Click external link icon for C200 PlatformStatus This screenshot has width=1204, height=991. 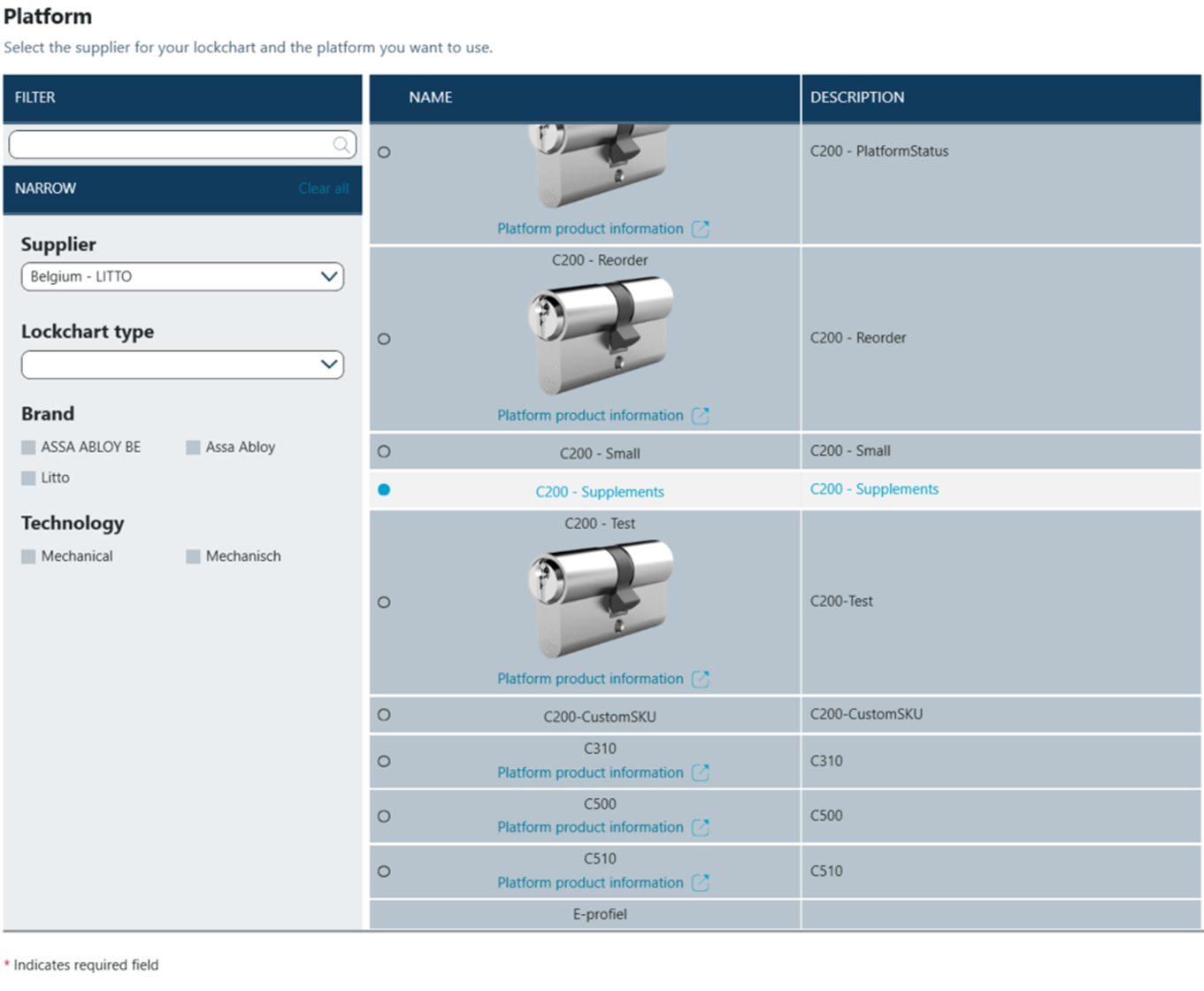pyautogui.click(x=700, y=229)
